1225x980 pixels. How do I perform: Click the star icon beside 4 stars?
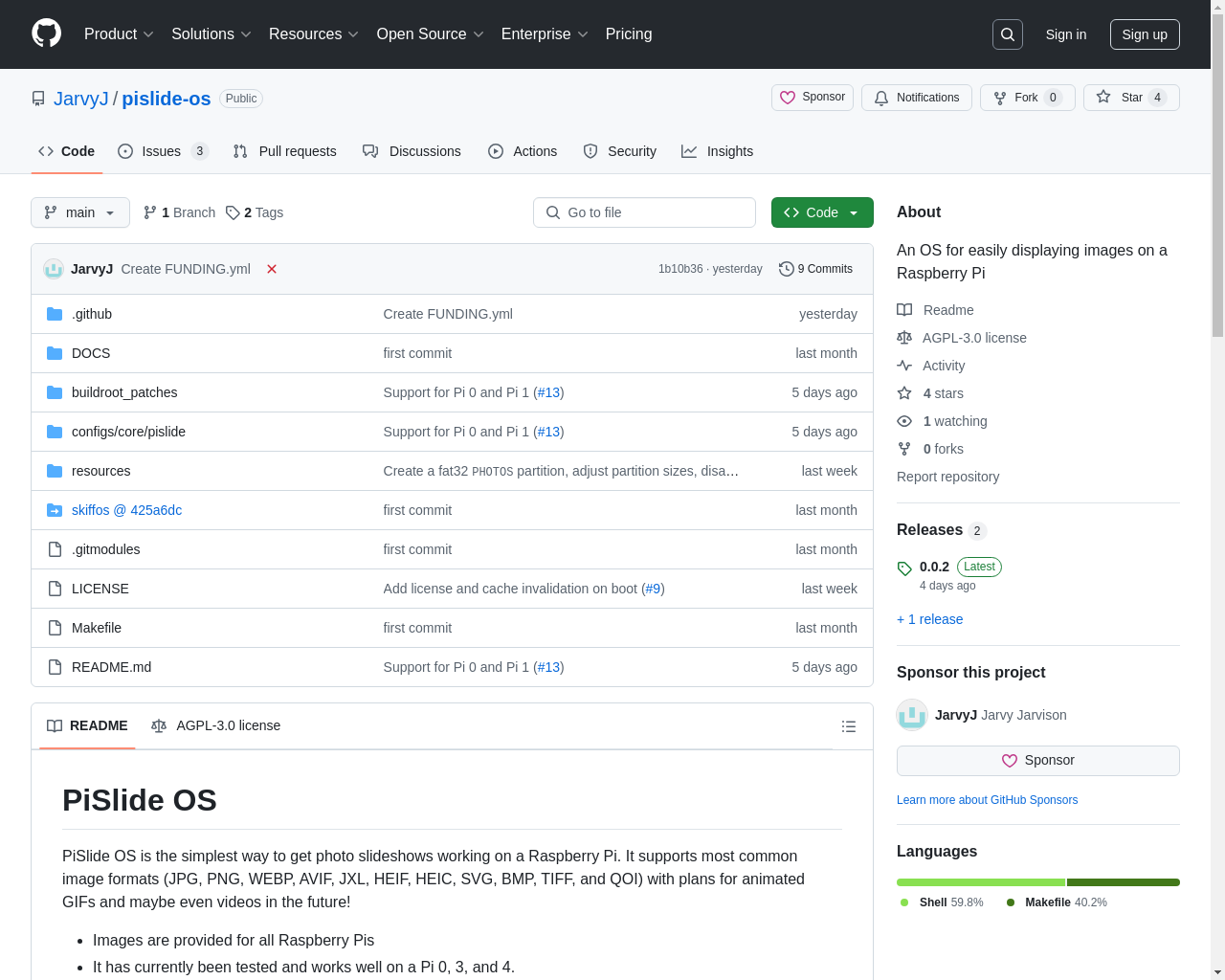(904, 393)
